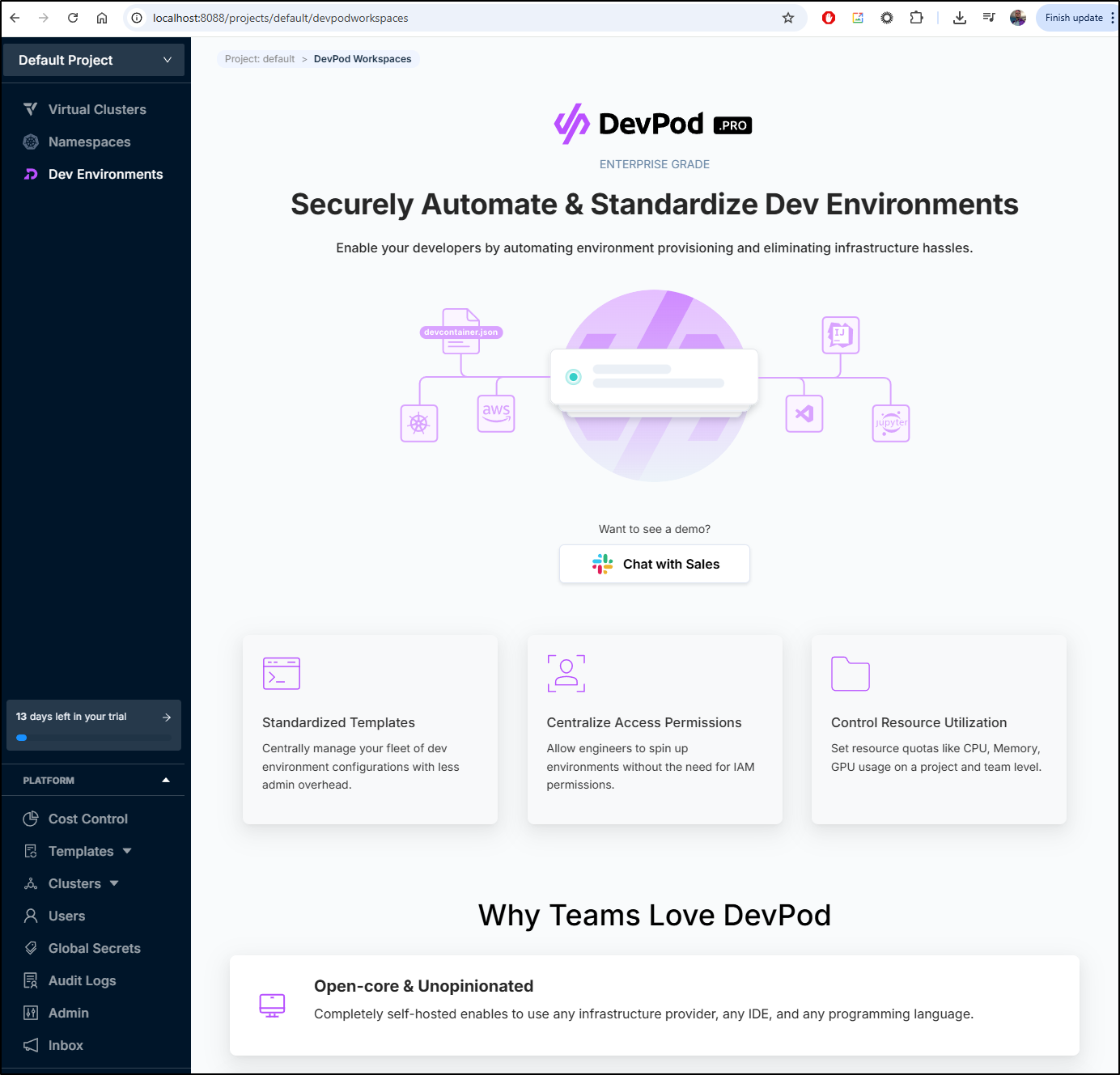Screen dimensions: 1120x1075
Task: Bookmark this page with the star icon
Action: (788, 18)
